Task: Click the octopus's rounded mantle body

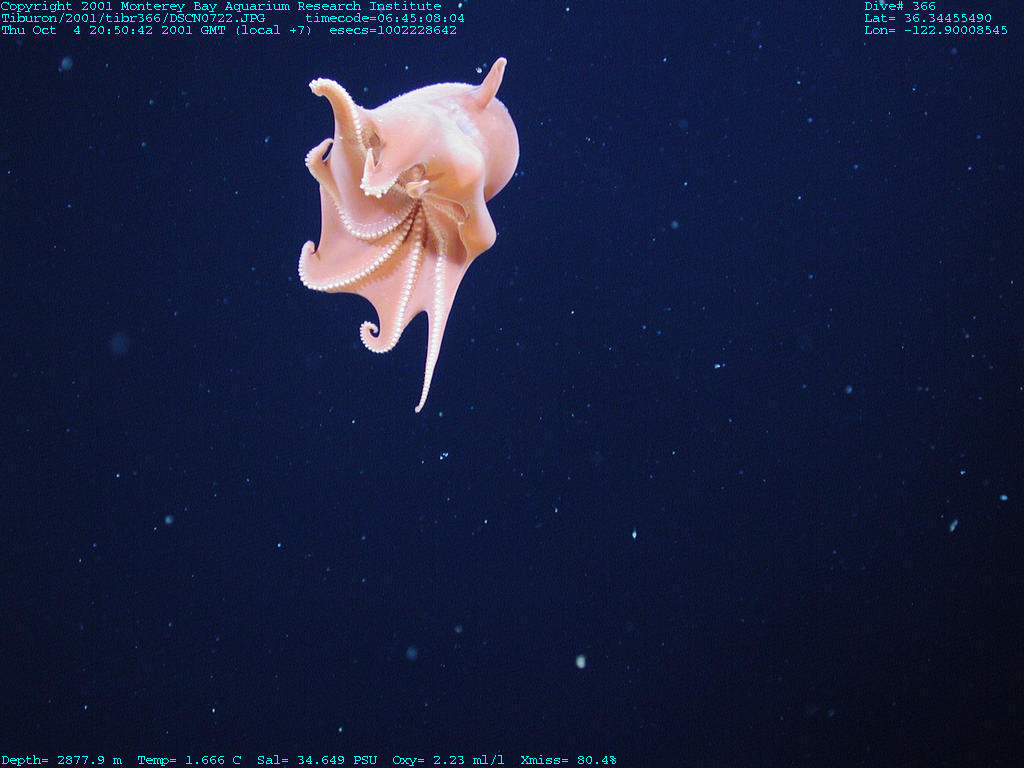Action: tap(470, 140)
